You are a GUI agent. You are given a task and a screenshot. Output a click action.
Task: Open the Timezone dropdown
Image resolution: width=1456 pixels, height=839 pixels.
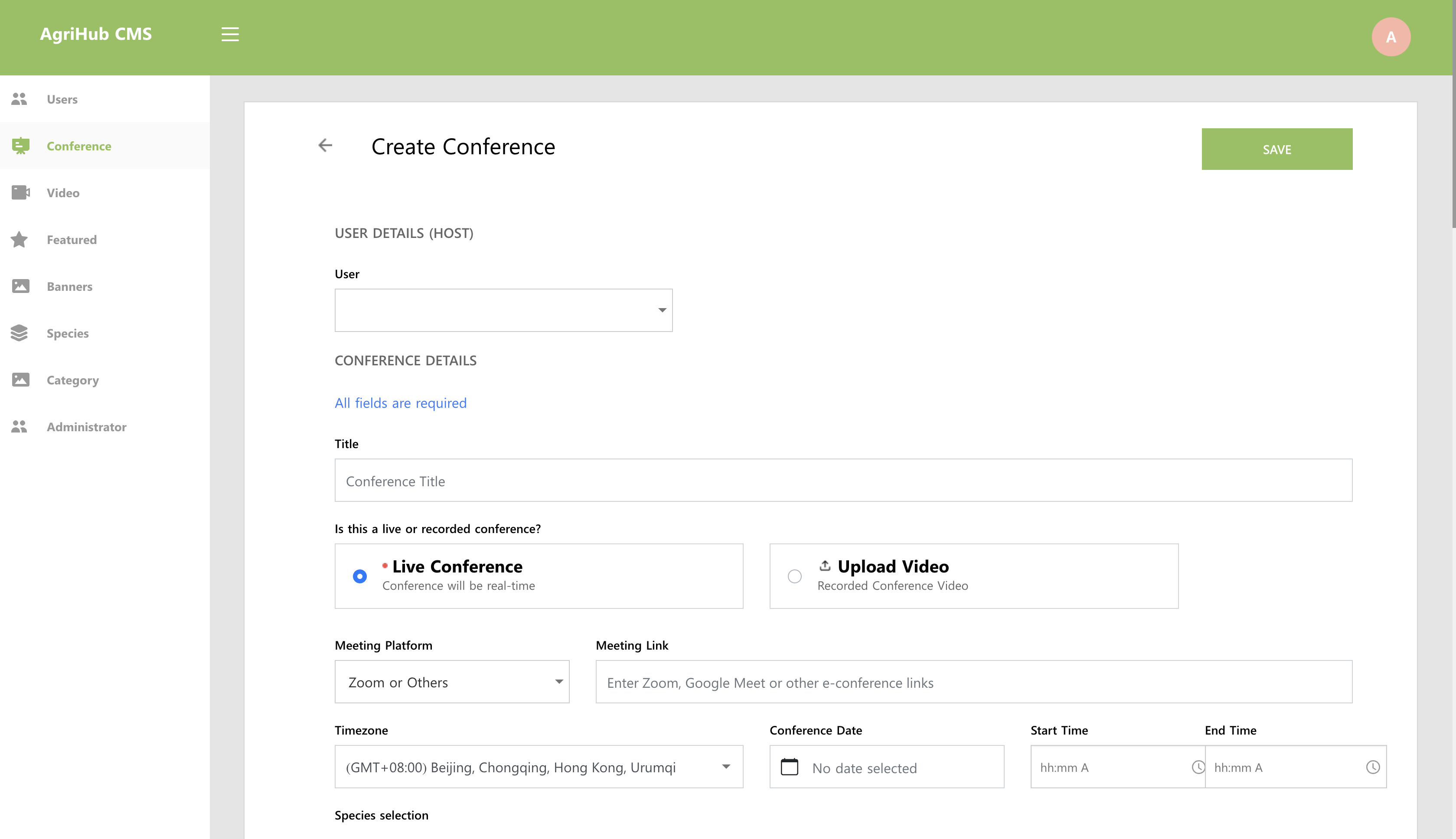pos(539,767)
